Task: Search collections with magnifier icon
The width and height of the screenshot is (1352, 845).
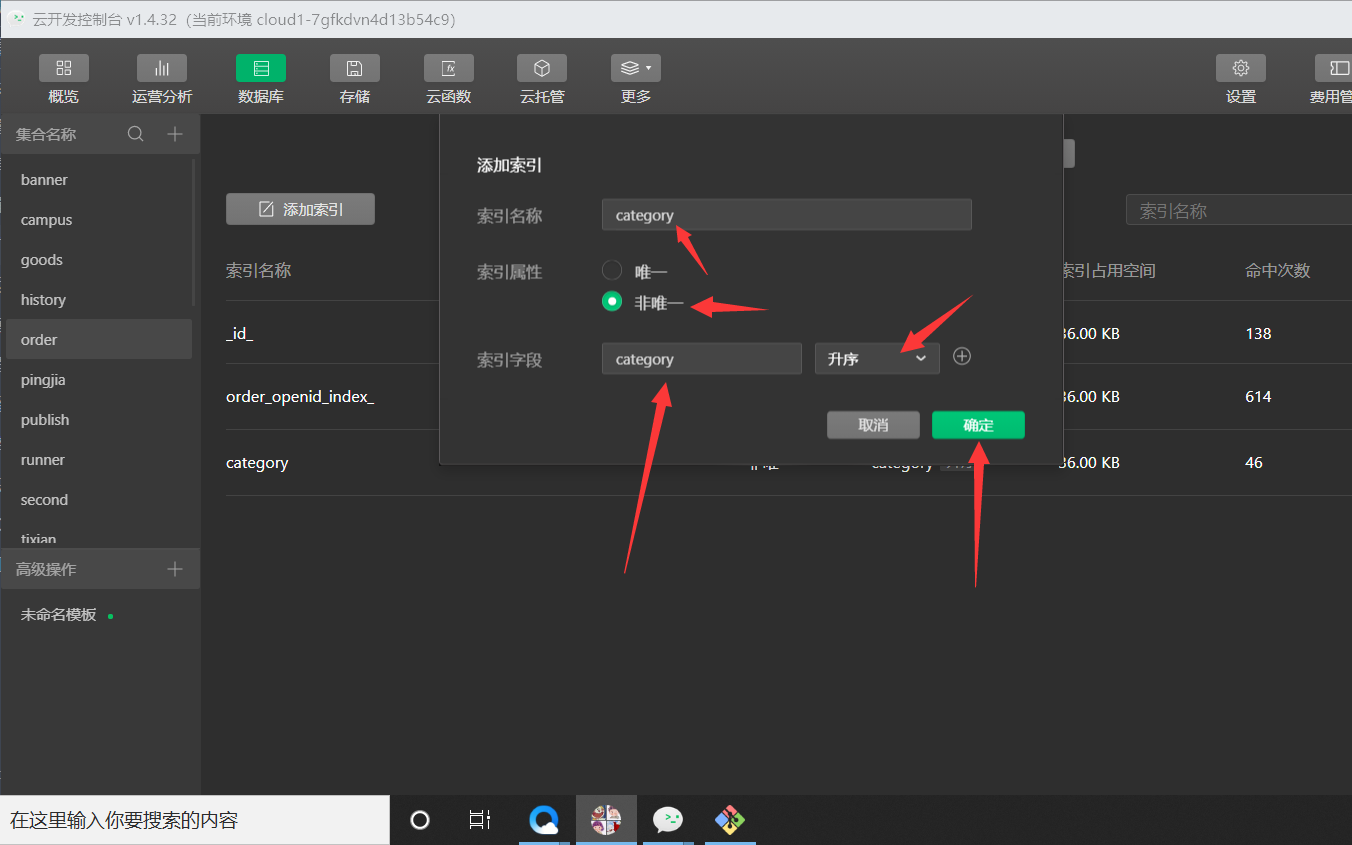Action: pyautogui.click(x=136, y=134)
